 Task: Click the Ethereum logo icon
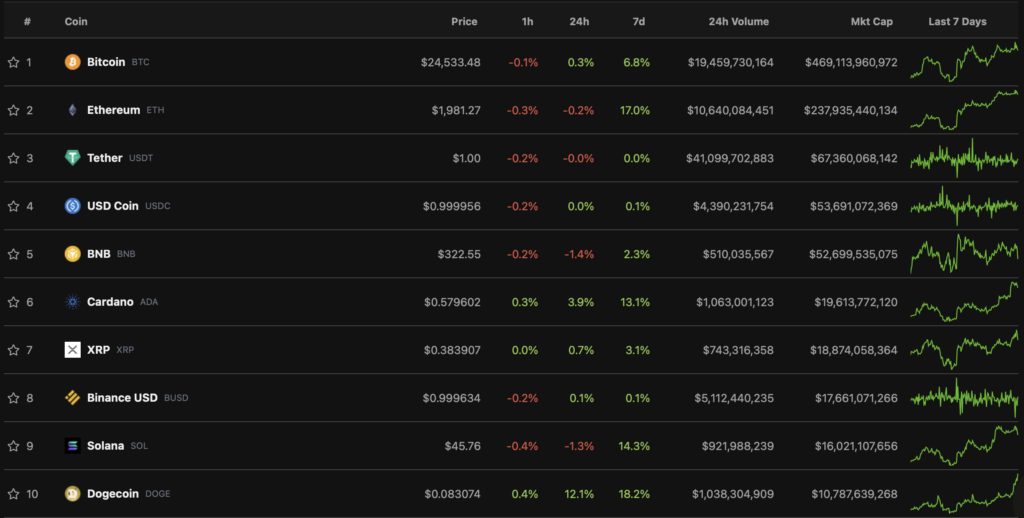72,110
